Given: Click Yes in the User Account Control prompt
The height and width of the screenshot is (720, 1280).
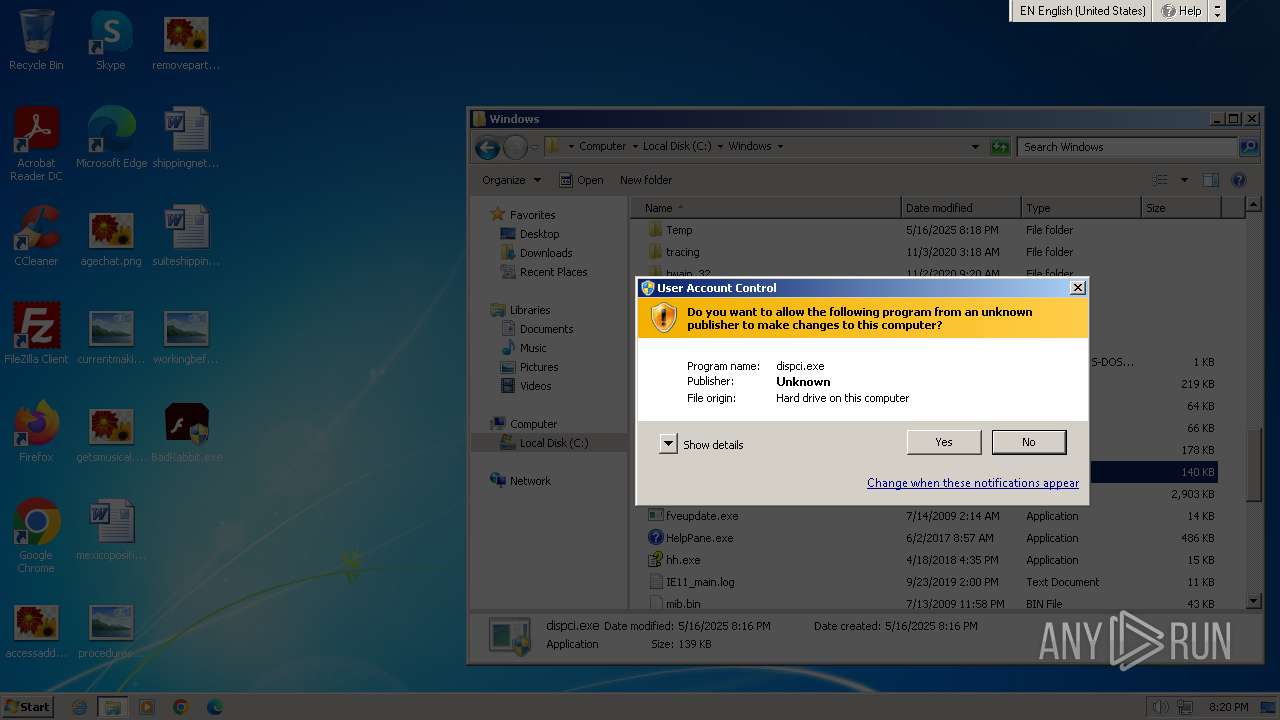Looking at the screenshot, I should coord(944,442).
